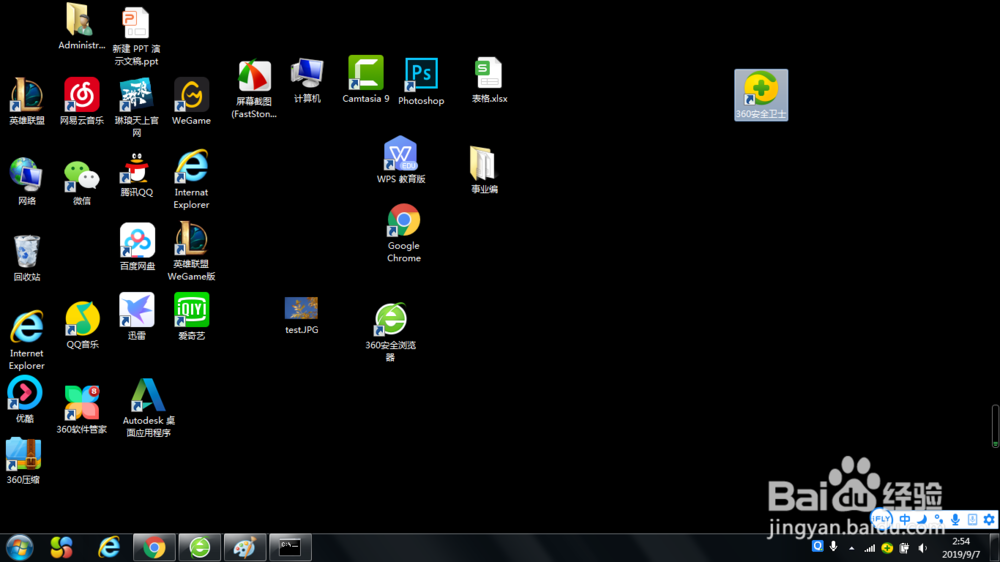Click the Show Desktop button

(x=995, y=548)
